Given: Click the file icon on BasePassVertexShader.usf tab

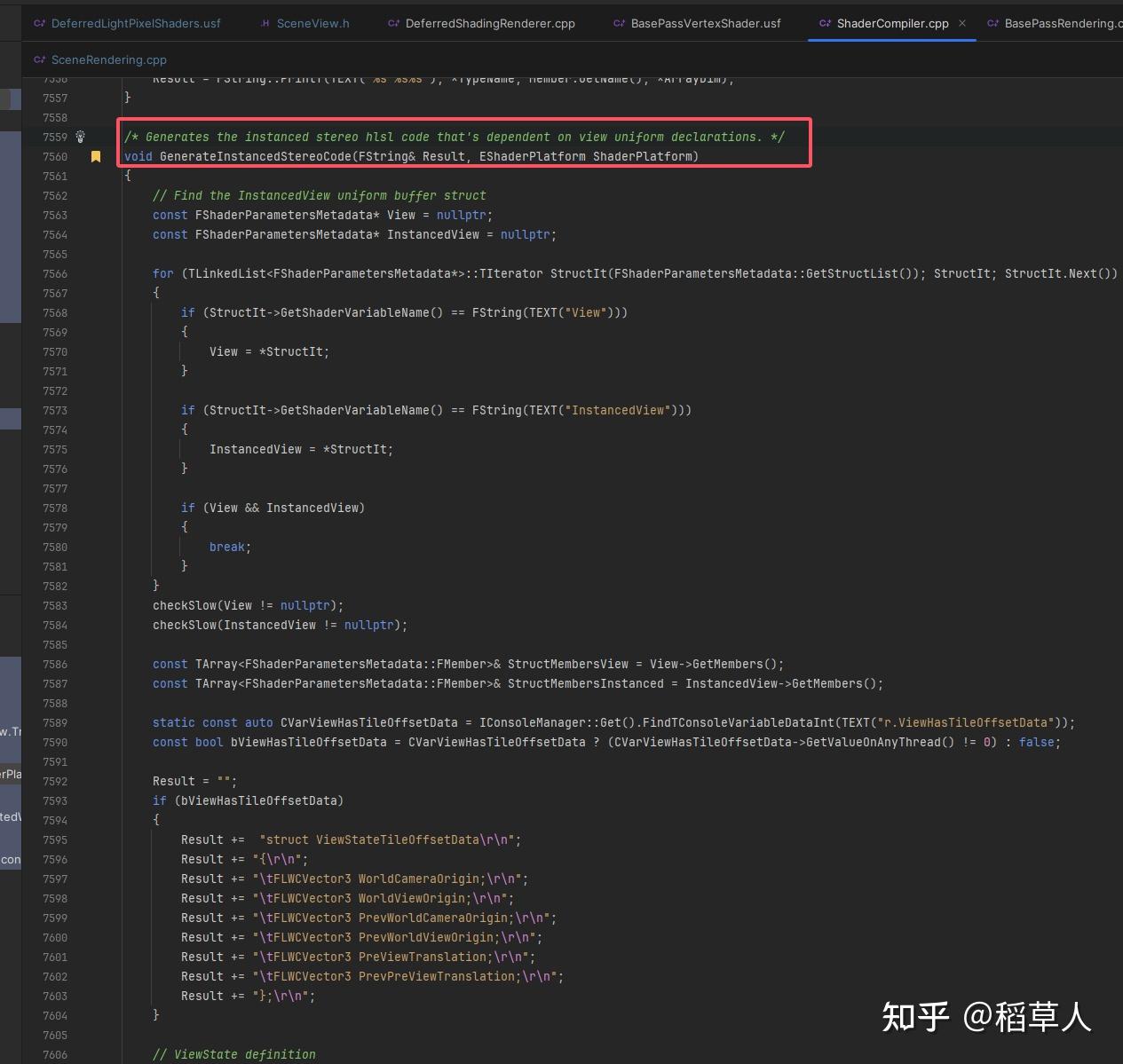Looking at the screenshot, I should 619,23.
